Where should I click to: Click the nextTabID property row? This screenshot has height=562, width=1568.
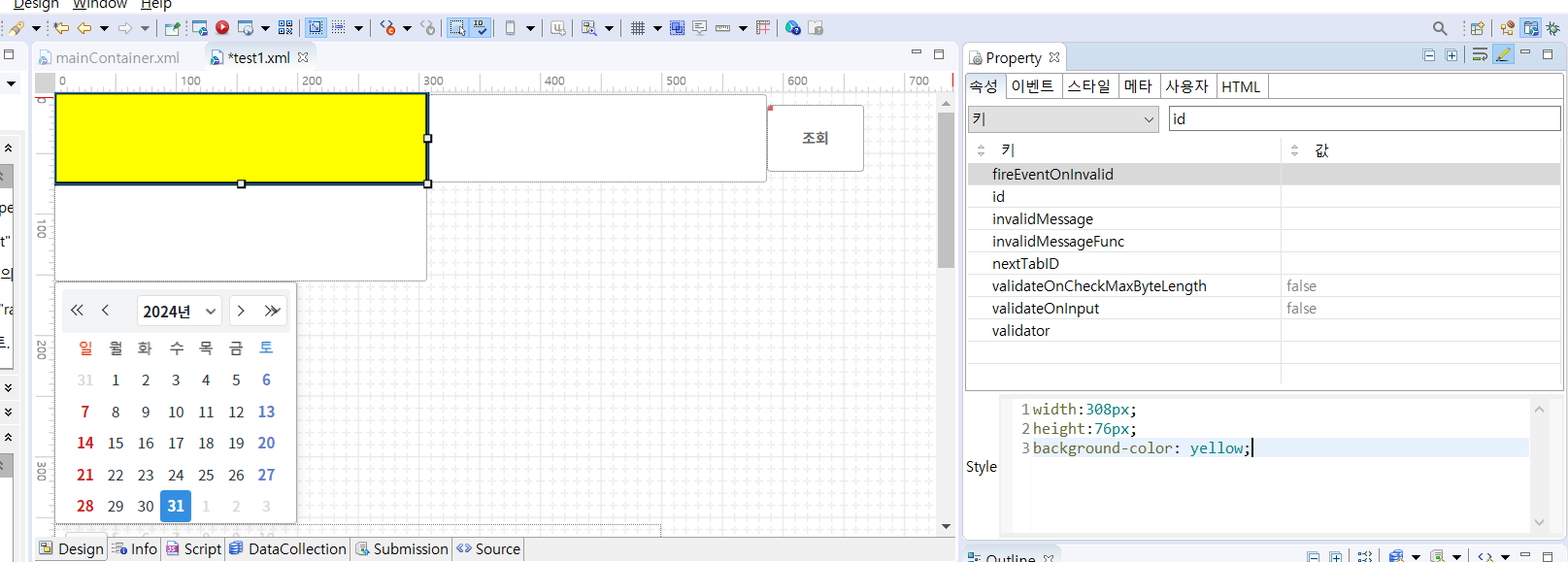(x=1263, y=264)
